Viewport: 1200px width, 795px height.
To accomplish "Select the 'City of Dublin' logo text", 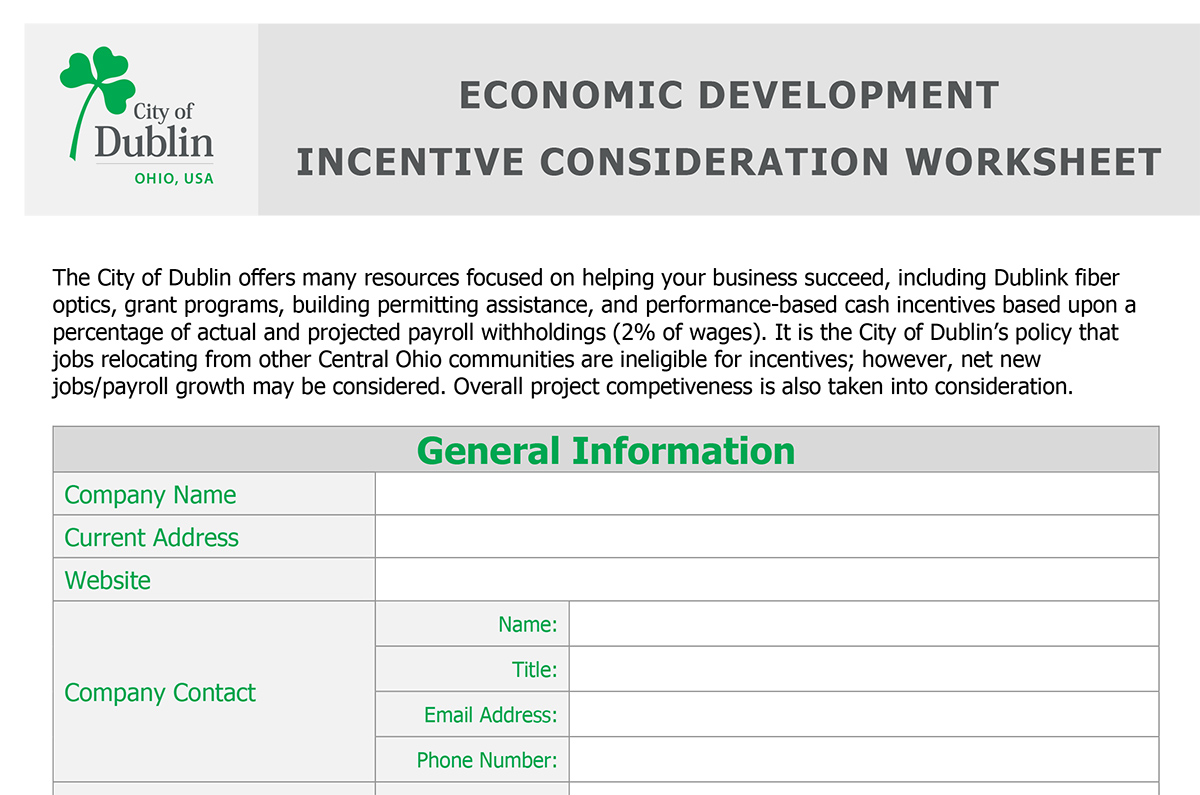I will [155, 130].
